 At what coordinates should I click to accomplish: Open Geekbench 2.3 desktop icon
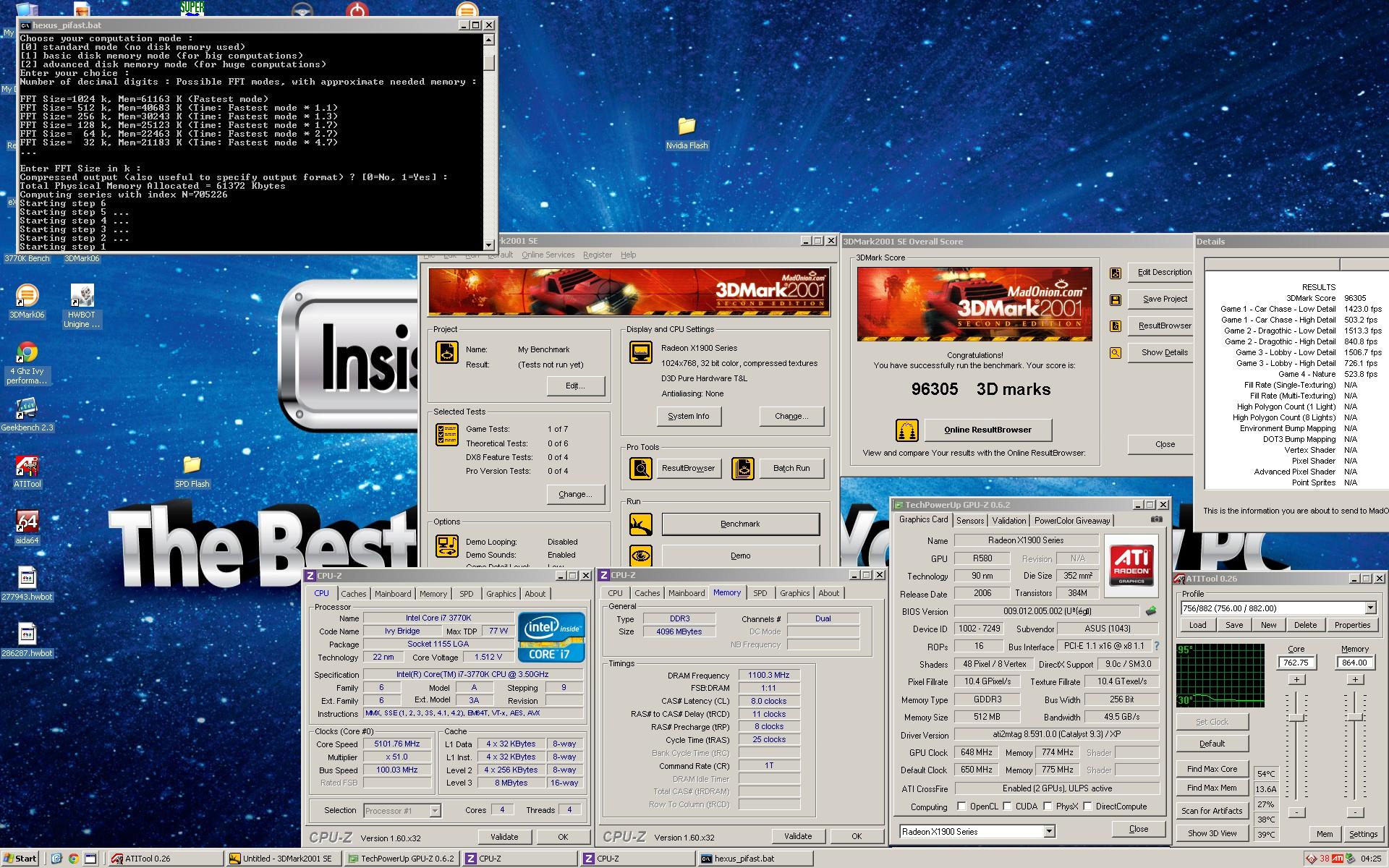coord(27,409)
